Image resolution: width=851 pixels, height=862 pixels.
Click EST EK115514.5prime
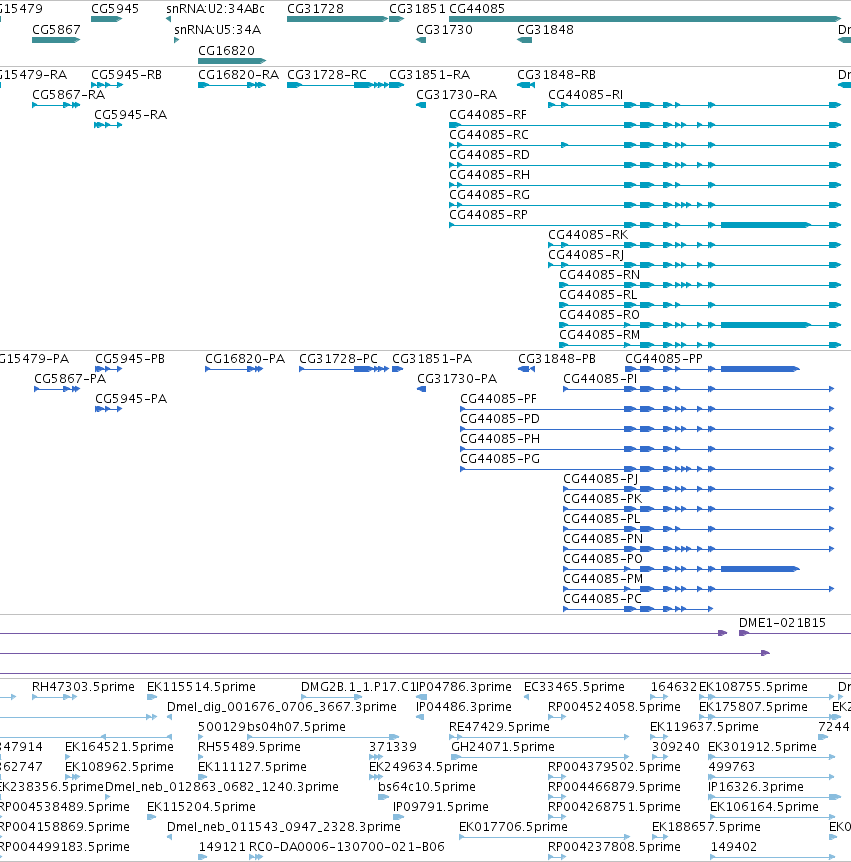pos(152,697)
